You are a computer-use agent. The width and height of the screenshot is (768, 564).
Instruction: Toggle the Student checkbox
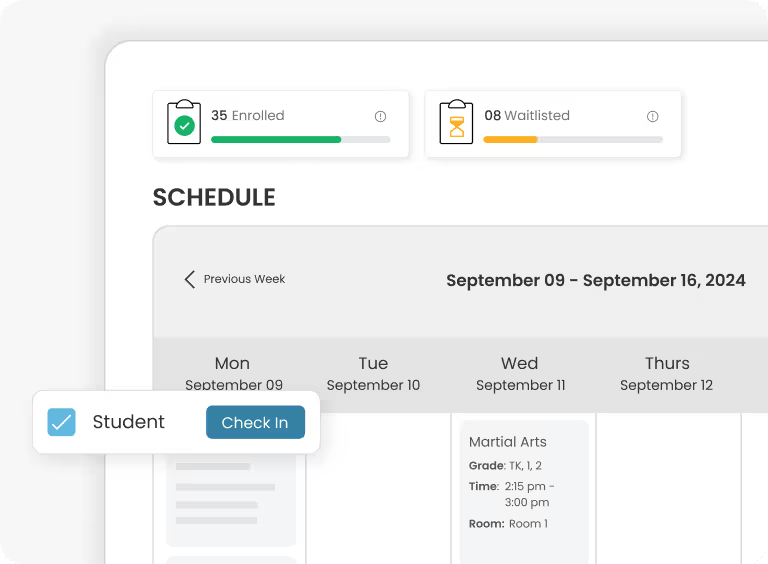(62, 422)
